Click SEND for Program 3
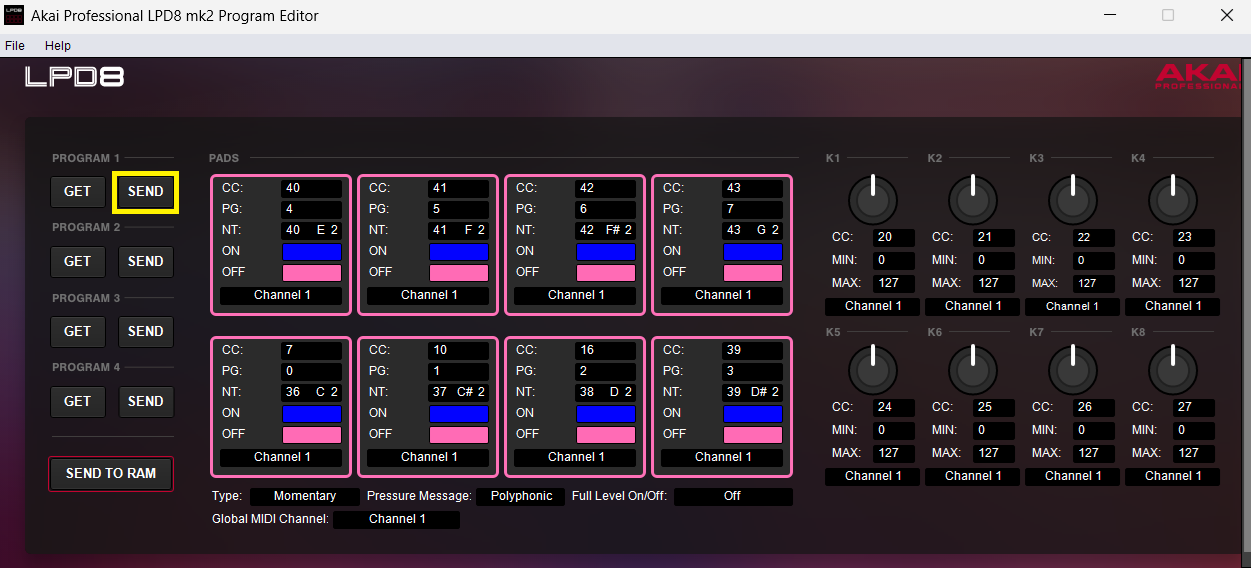Screen dimensions: 1251x568 click(x=145, y=332)
